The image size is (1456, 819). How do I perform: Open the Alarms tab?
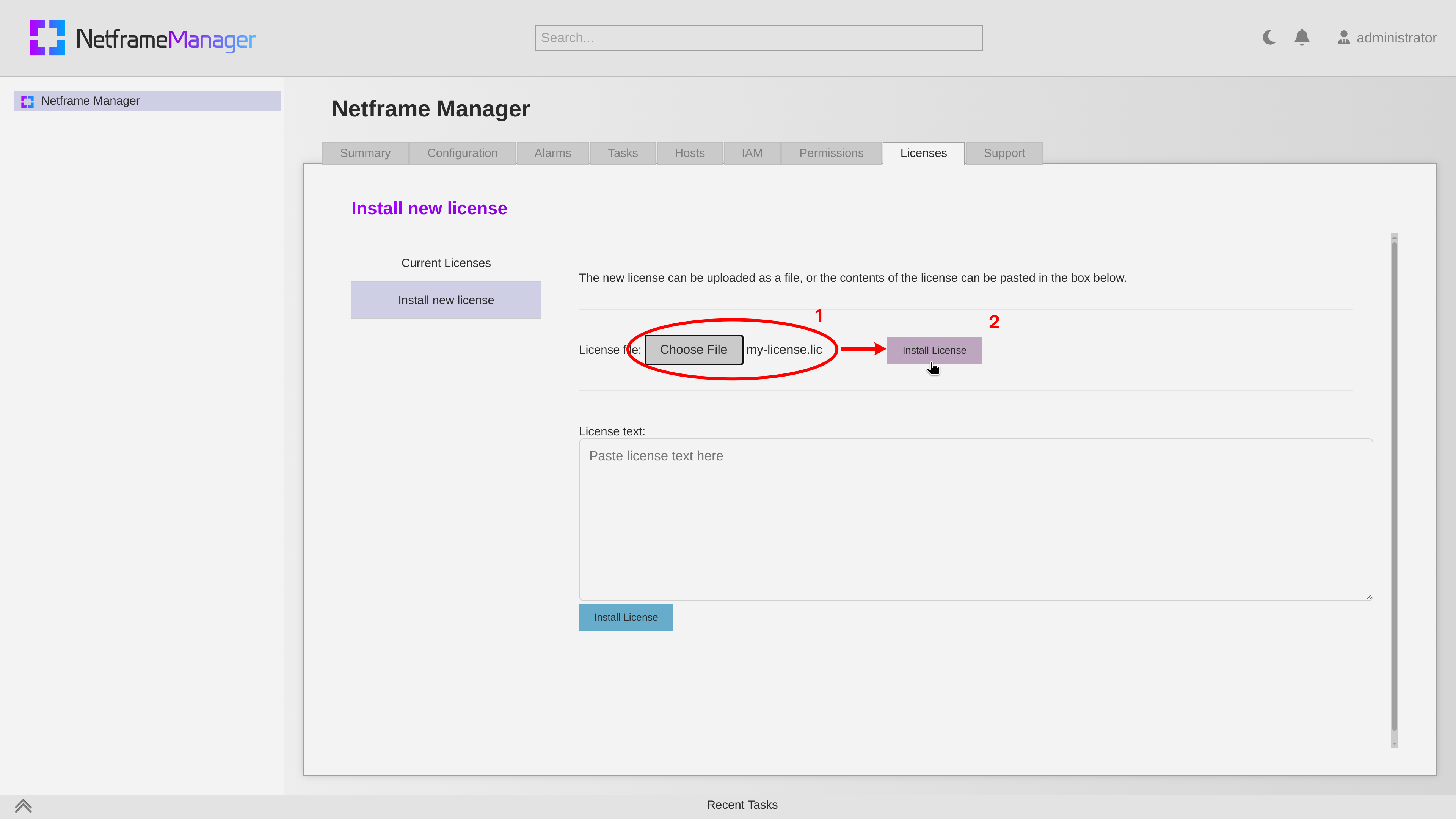[552, 153]
